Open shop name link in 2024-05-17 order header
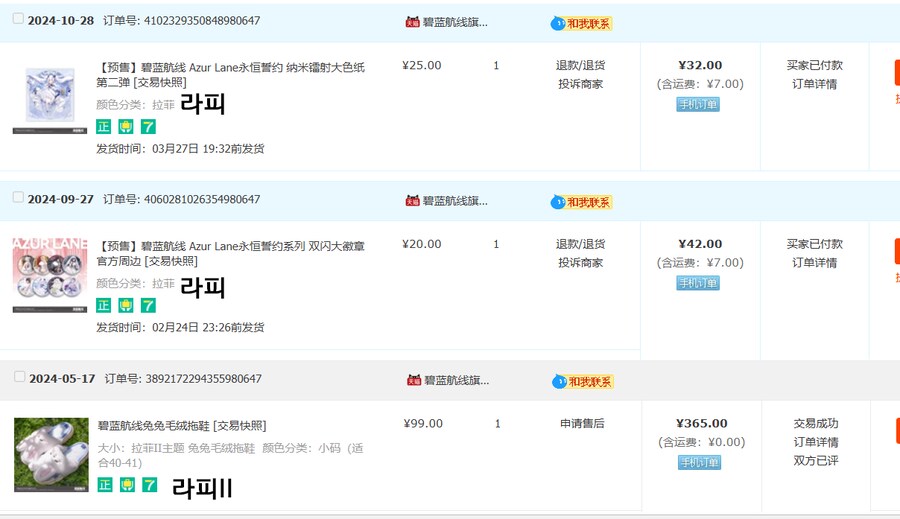The width and height of the screenshot is (900, 519). [x=457, y=380]
